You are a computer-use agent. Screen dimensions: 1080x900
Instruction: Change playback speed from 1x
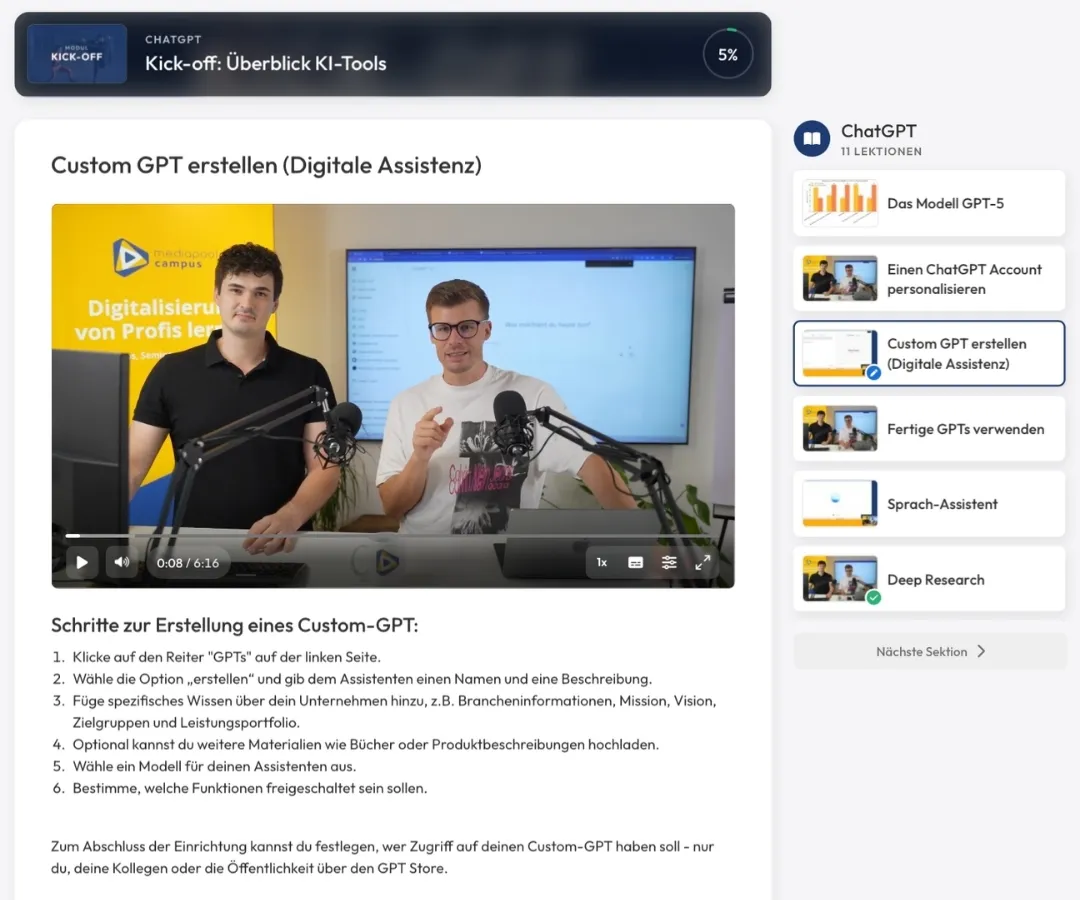pyautogui.click(x=602, y=562)
